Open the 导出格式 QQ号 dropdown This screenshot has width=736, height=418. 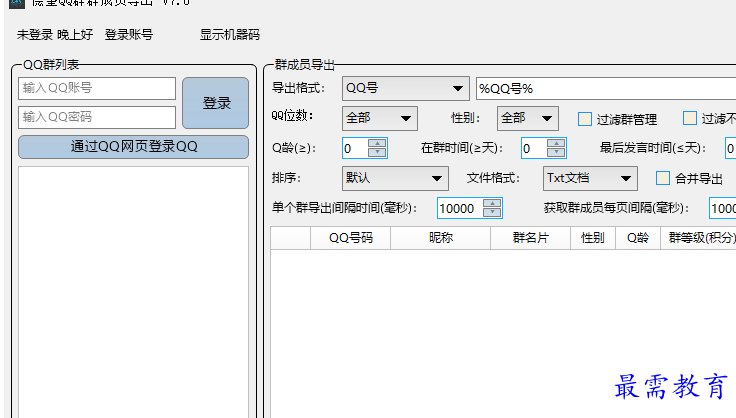point(406,88)
